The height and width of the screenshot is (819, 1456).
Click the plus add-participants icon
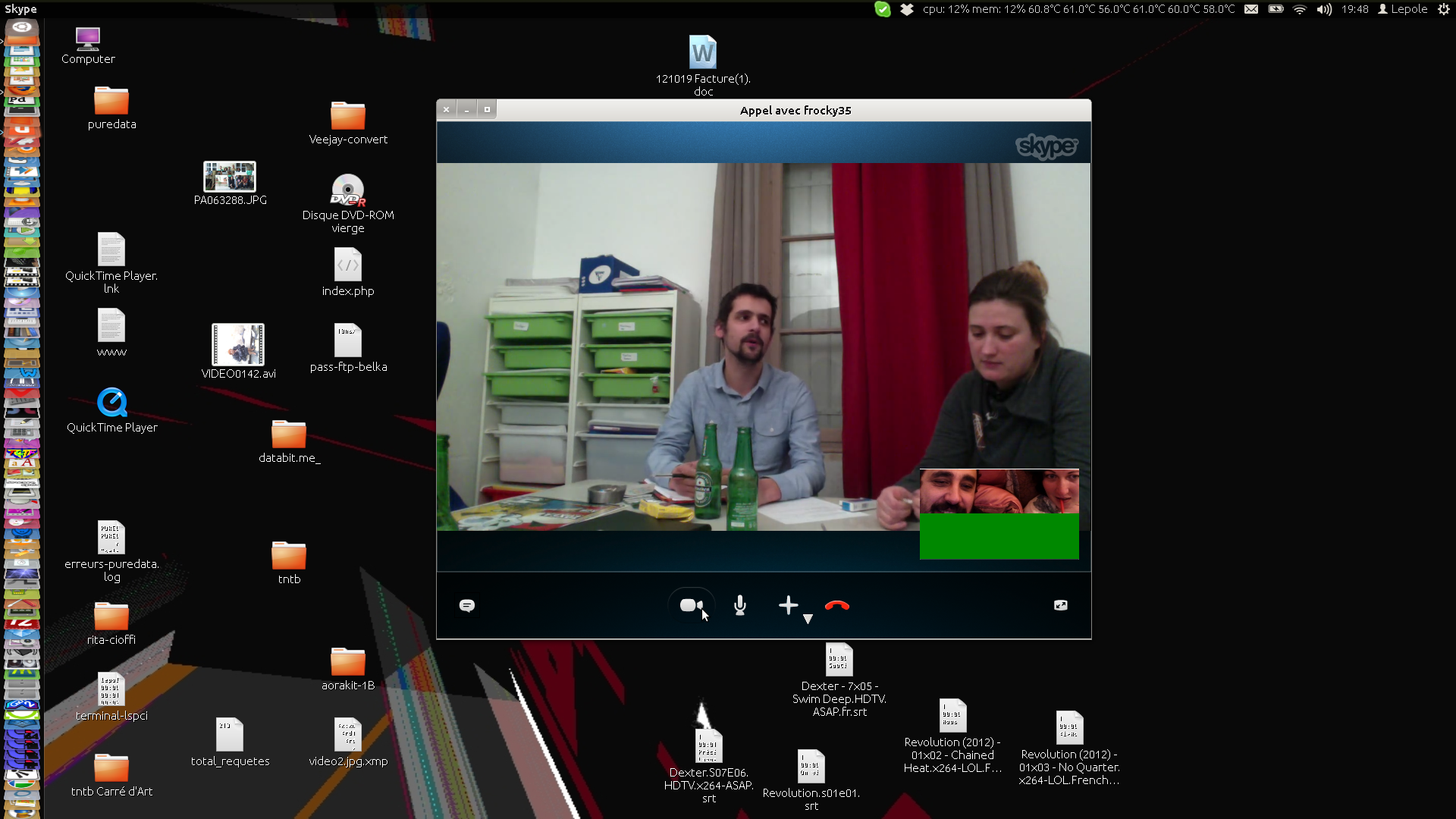pos(788,605)
